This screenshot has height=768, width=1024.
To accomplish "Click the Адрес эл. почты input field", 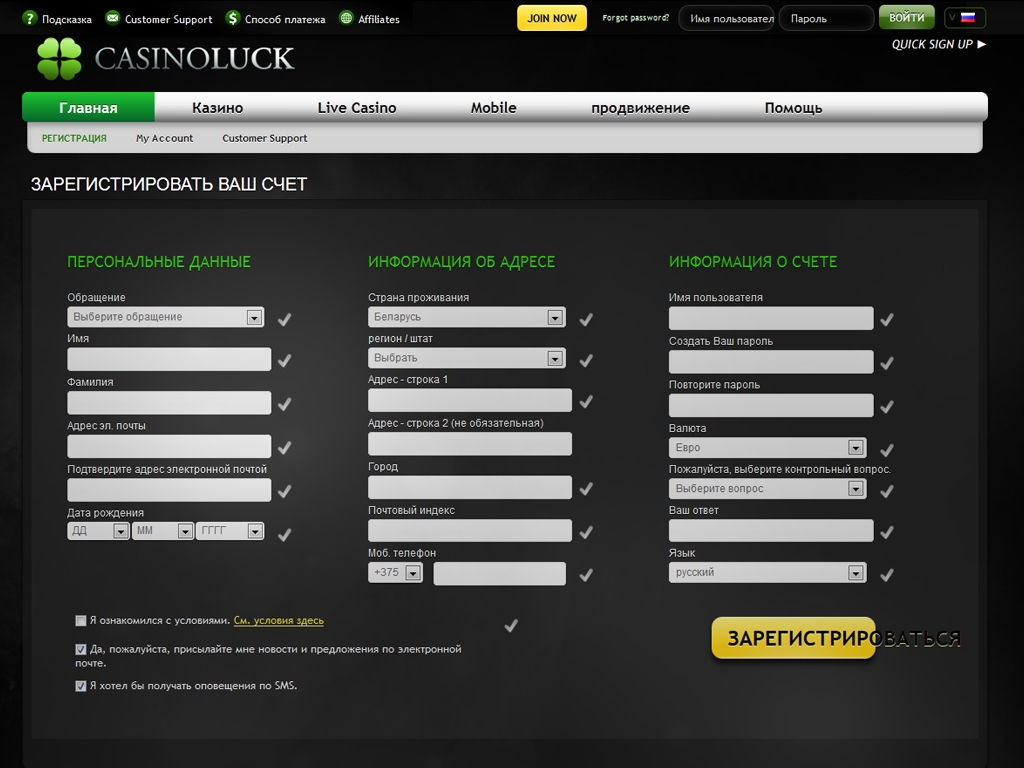I will [x=169, y=446].
